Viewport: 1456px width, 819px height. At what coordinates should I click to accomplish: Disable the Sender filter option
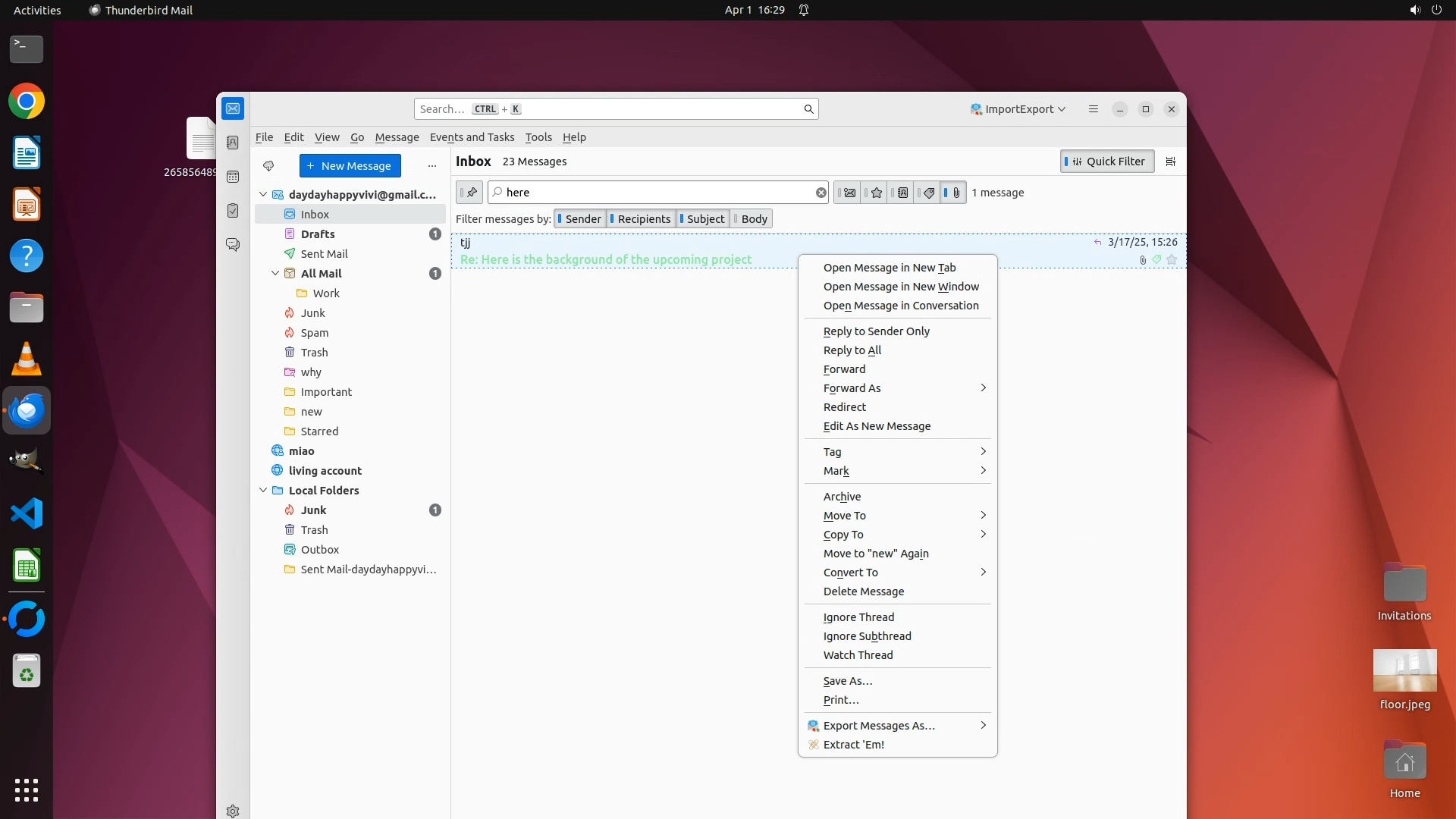point(580,219)
